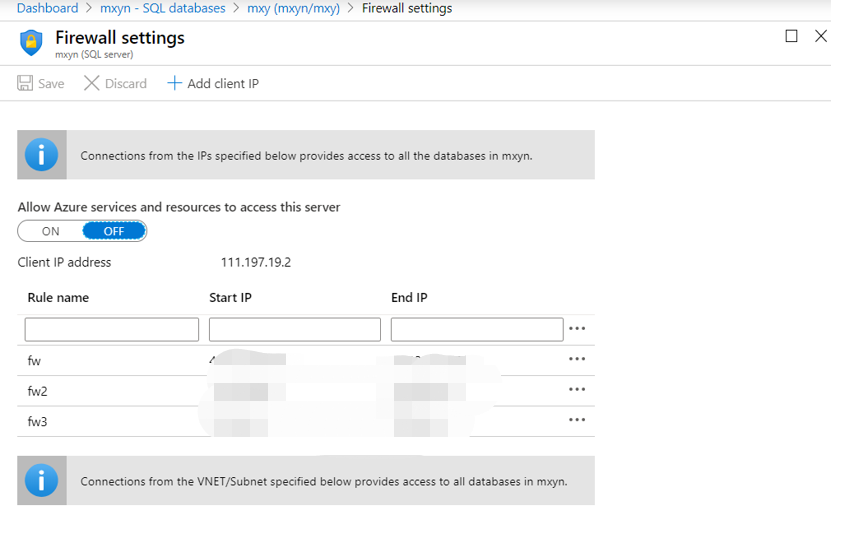Select the rule named fw3

tap(38, 421)
